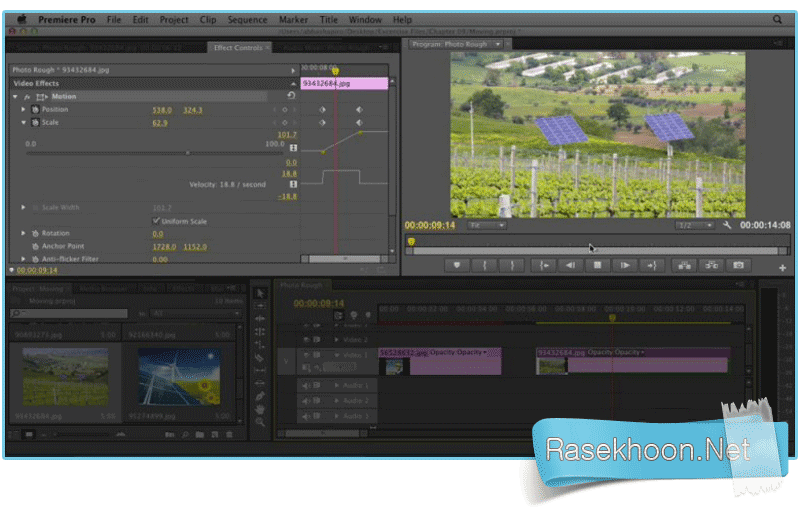Click the Scale slider handle
Screen dimensions: 800x509
point(188,153)
